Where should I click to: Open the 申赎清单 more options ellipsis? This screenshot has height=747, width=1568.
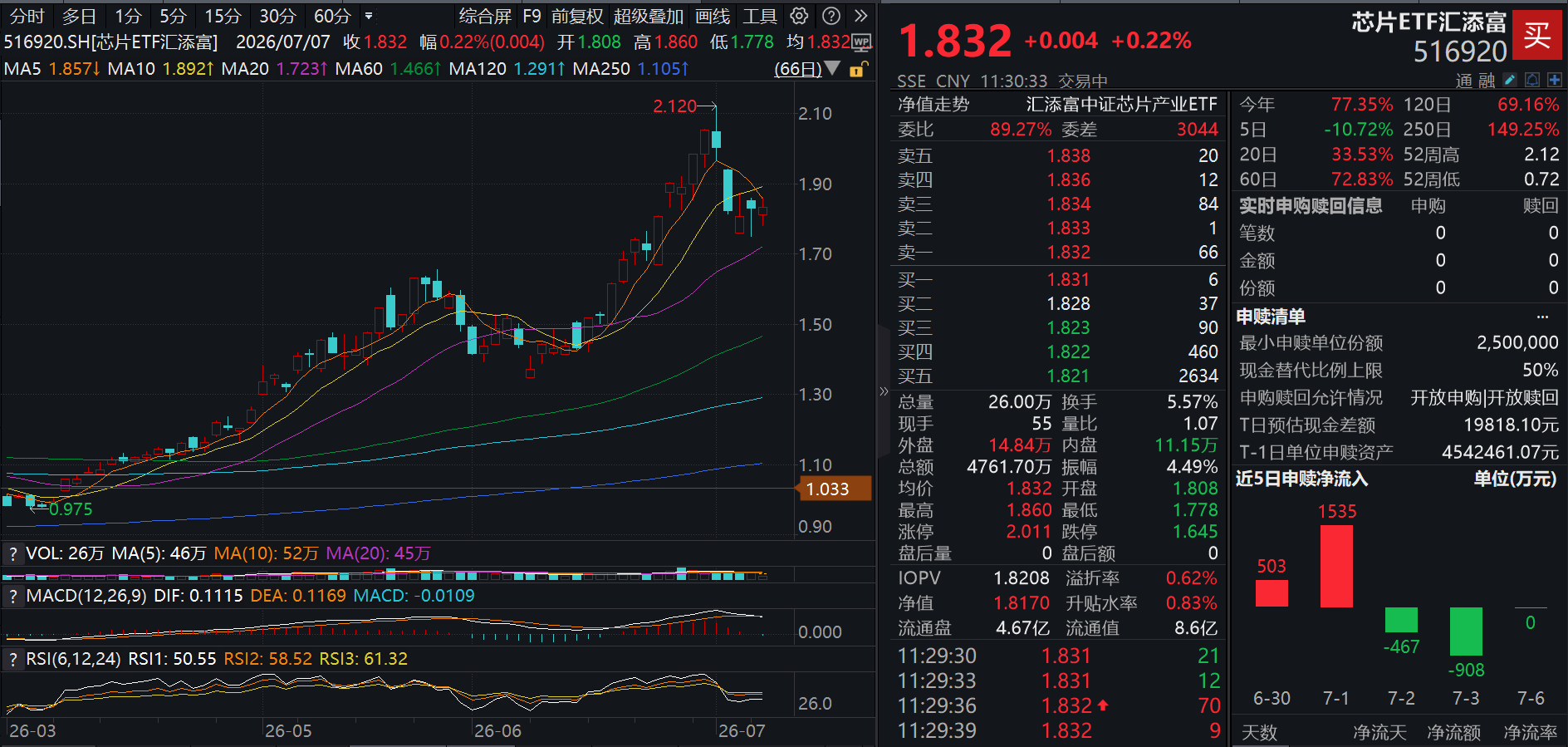click(x=1542, y=317)
